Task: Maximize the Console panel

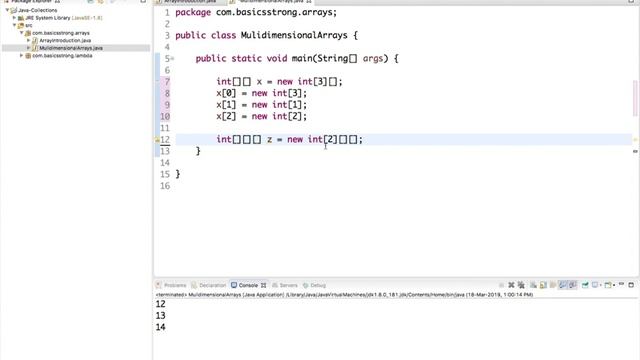Action: pyautogui.click(x=631, y=285)
